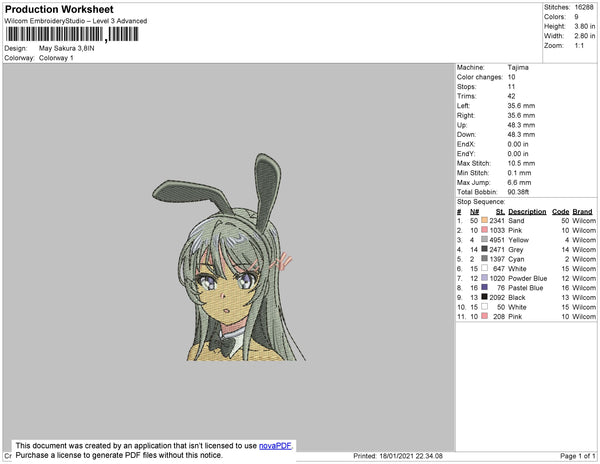The height and width of the screenshot is (464, 600).
Task: Select the Grey 2471 color swatch
Action: pos(484,249)
